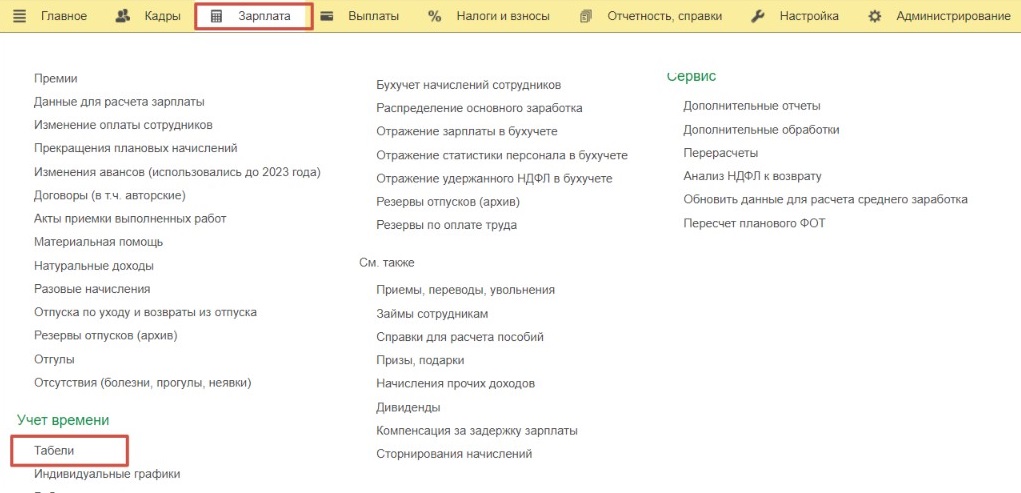Screen dimensions: 1021x493
Task: Run Пересчет планового ФОТ
Action: coord(754,223)
